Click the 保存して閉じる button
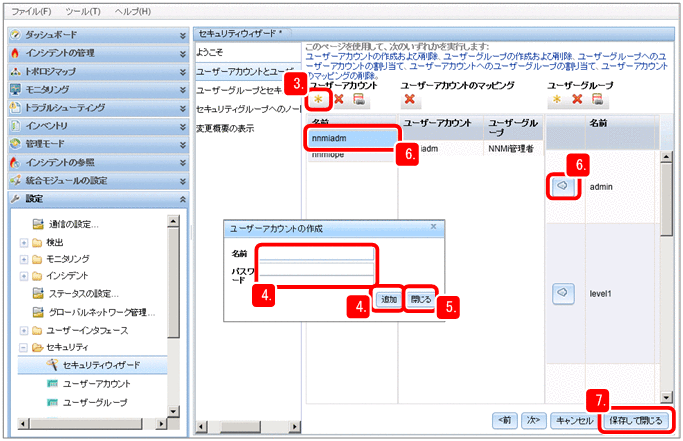Viewport: 683px width, 441px height. click(x=636, y=420)
